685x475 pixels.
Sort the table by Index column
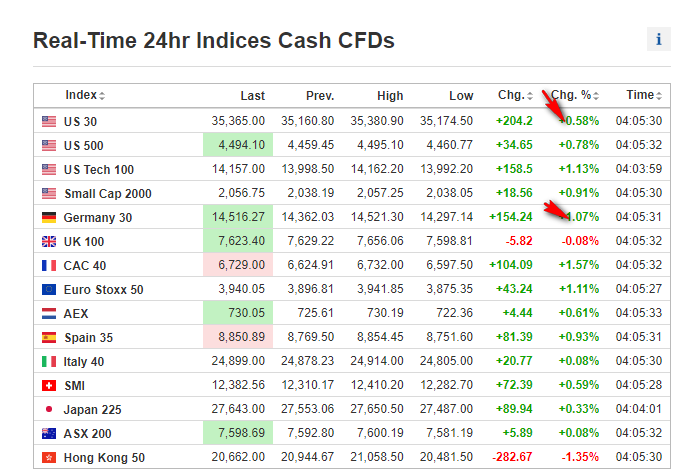(84, 96)
